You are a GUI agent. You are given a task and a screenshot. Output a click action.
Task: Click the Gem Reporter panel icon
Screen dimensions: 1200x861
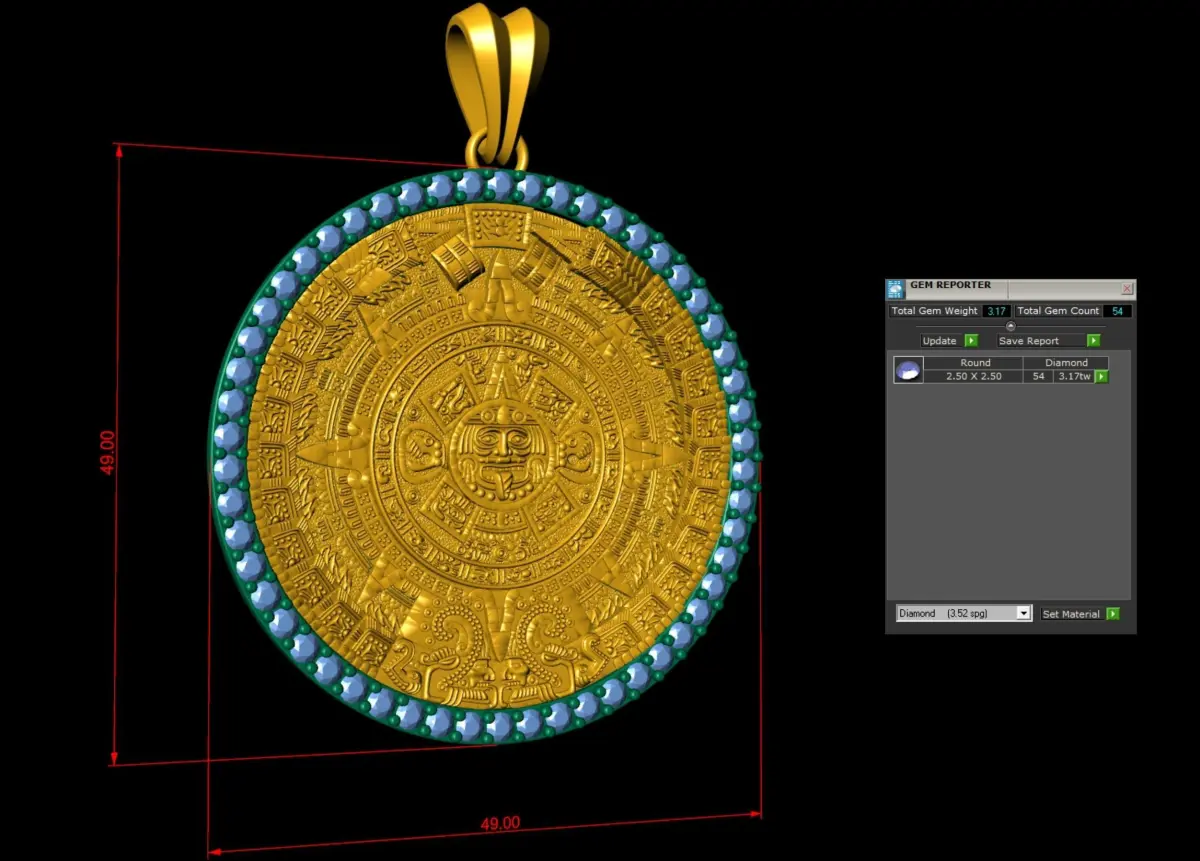click(x=895, y=290)
